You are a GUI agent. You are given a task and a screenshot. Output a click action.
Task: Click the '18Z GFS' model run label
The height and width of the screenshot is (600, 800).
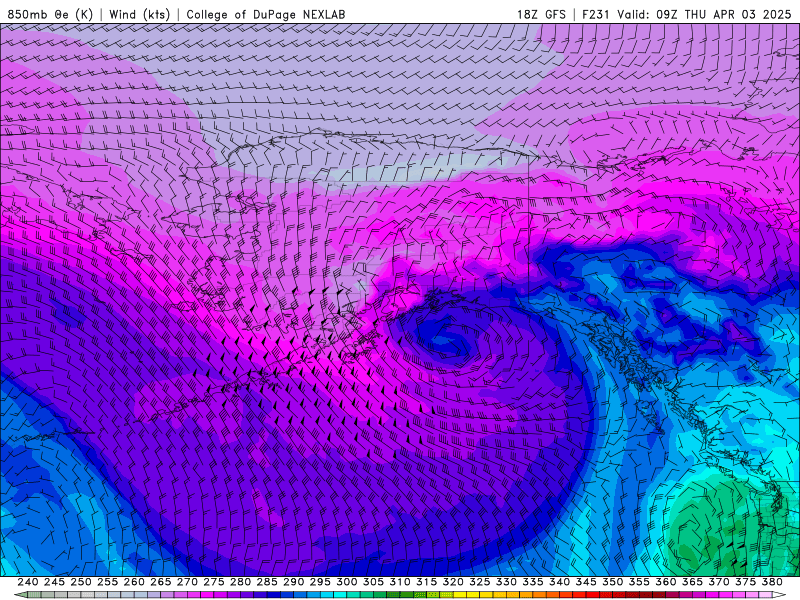click(541, 14)
